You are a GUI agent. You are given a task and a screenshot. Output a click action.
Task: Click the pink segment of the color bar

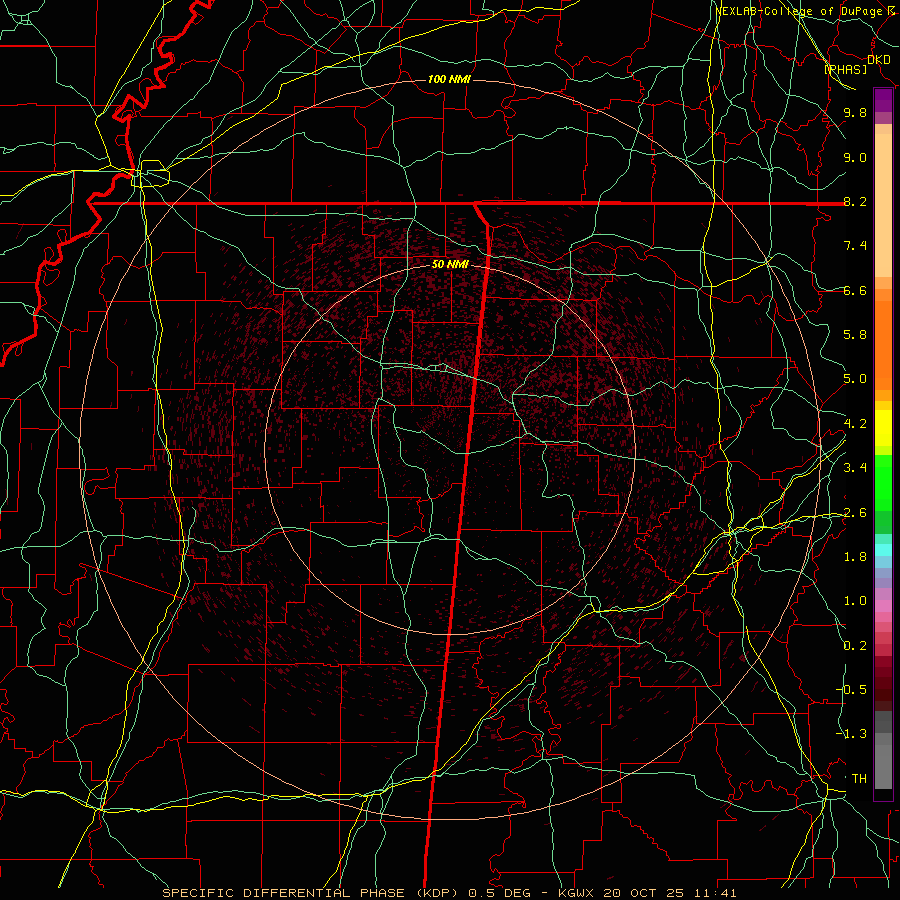click(883, 606)
